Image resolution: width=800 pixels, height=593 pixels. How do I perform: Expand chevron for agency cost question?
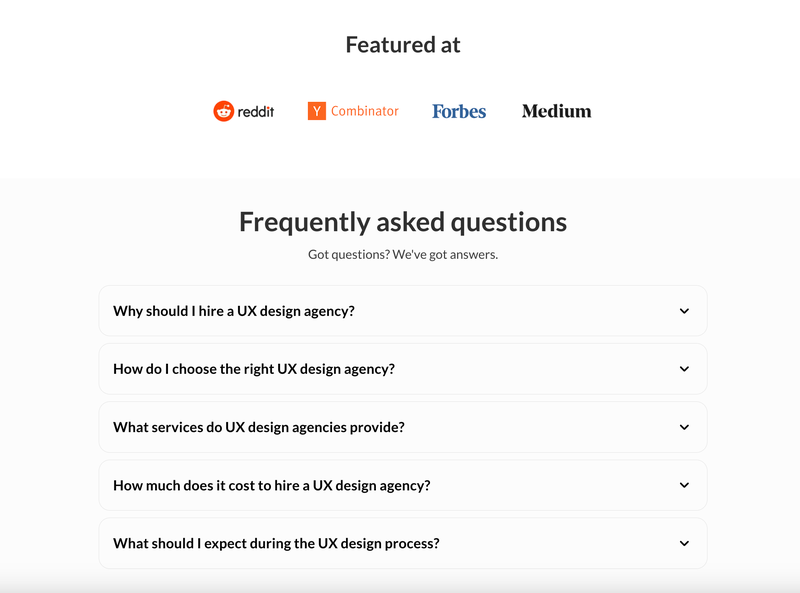684,485
